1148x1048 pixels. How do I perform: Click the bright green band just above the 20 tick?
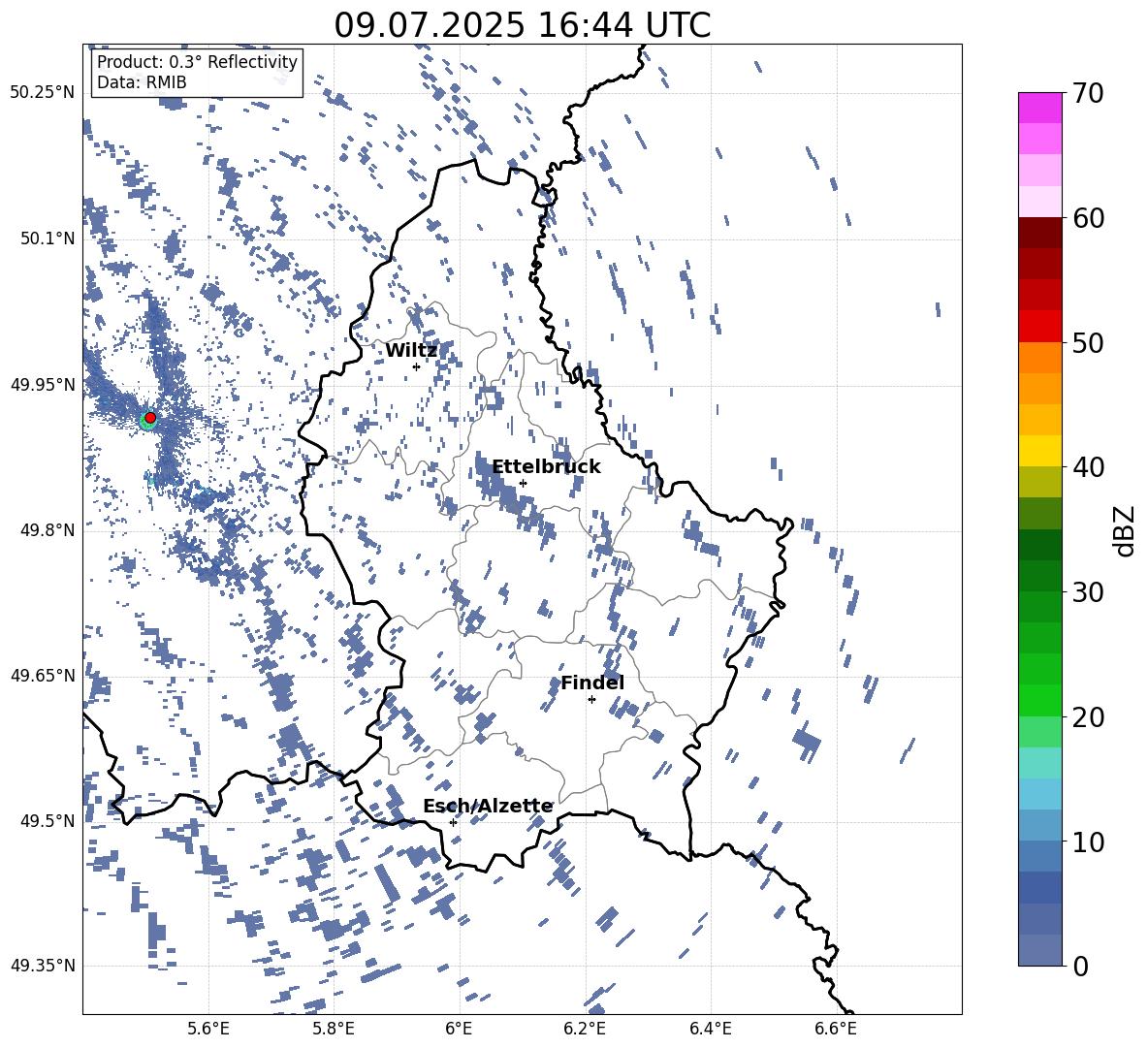pyautogui.click(x=1039, y=700)
